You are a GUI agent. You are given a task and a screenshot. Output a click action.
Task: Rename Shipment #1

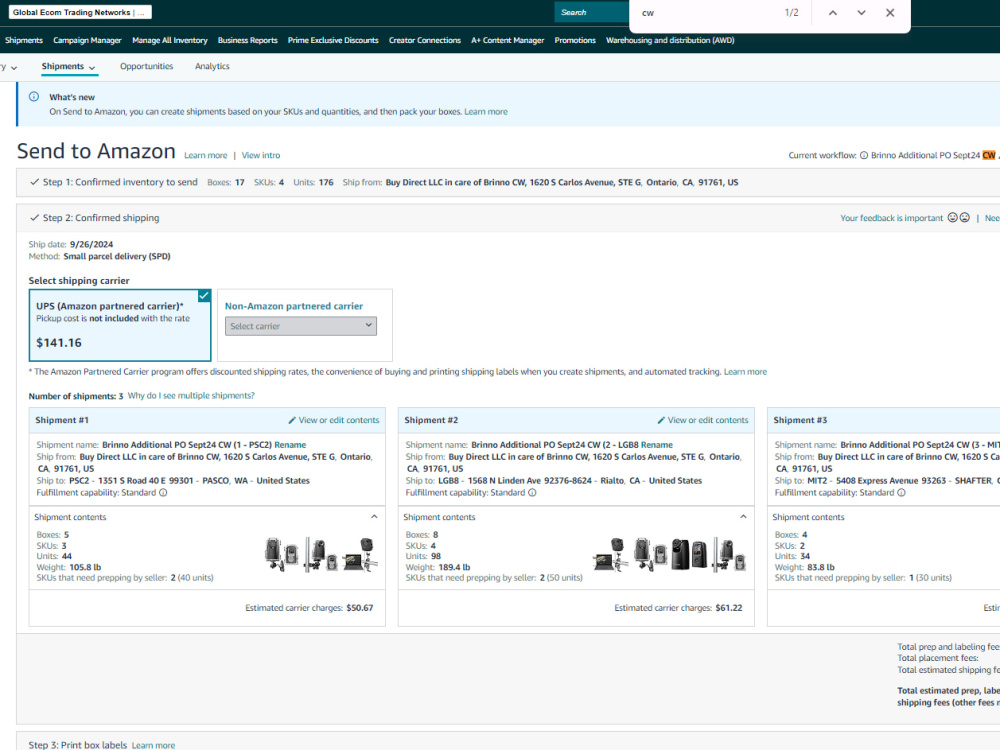(290, 445)
